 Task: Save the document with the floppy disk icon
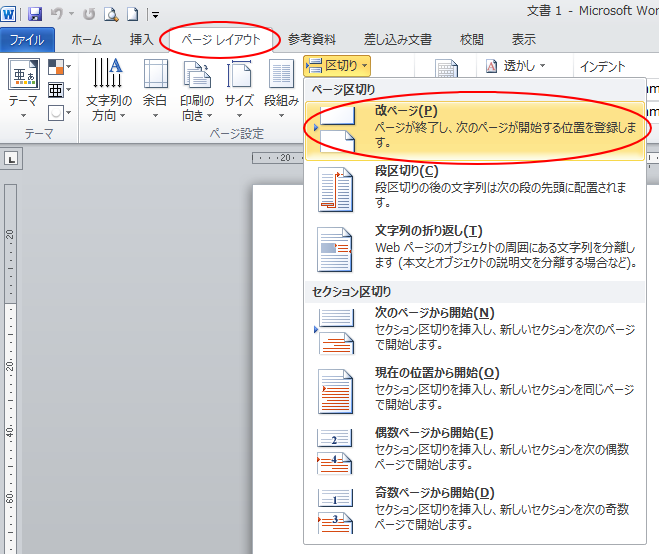(35, 14)
